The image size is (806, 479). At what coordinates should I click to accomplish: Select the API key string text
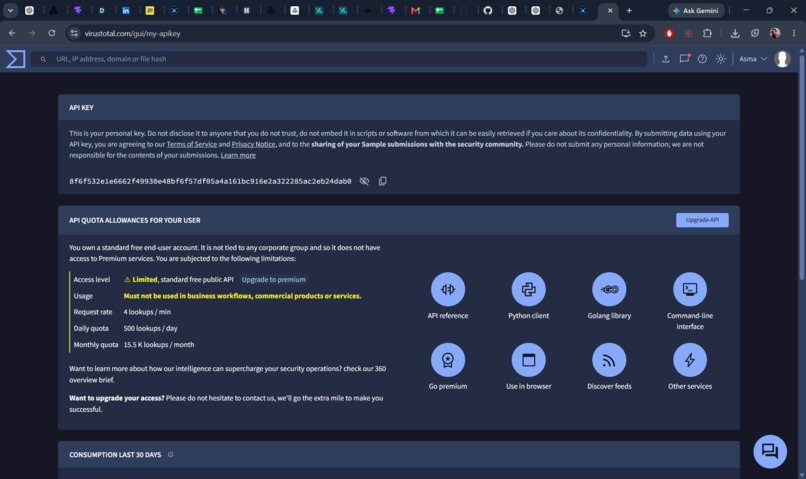pyautogui.click(x=210, y=181)
